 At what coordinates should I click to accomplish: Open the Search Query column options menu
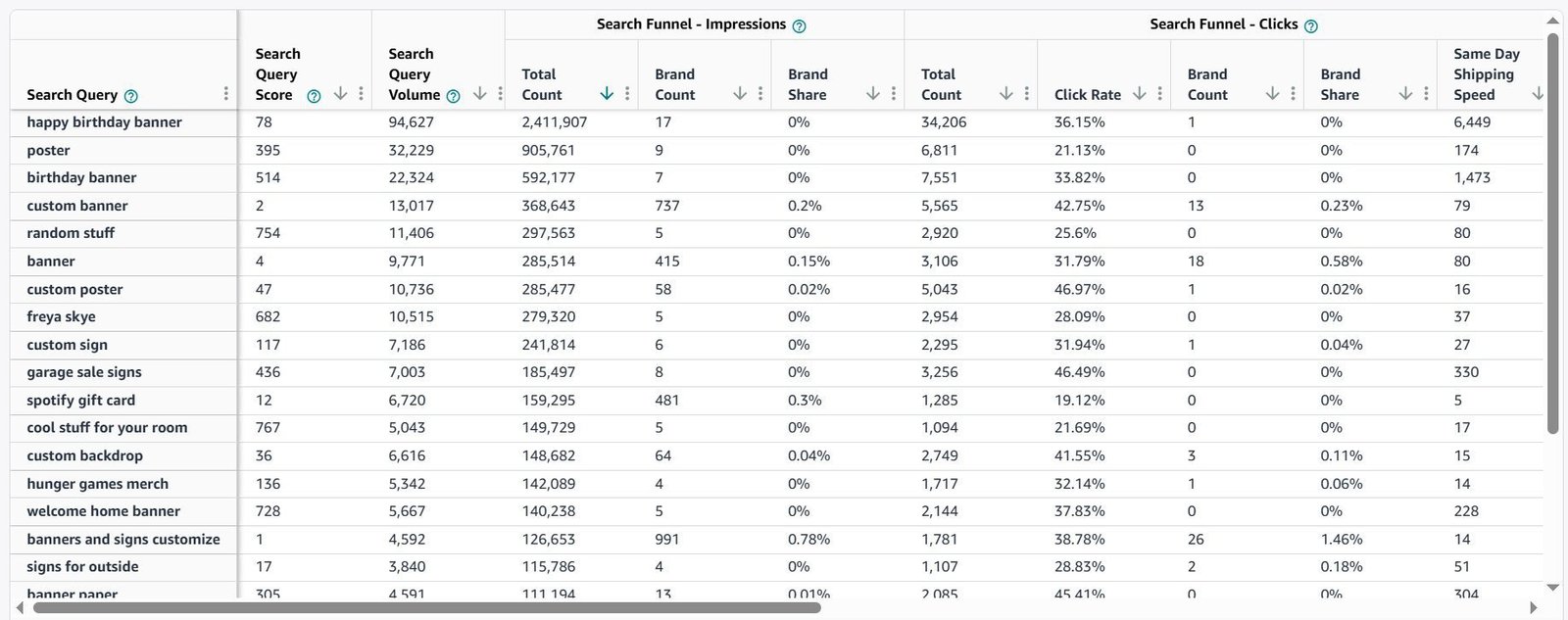pyautogui.click(x=226, y=94)
